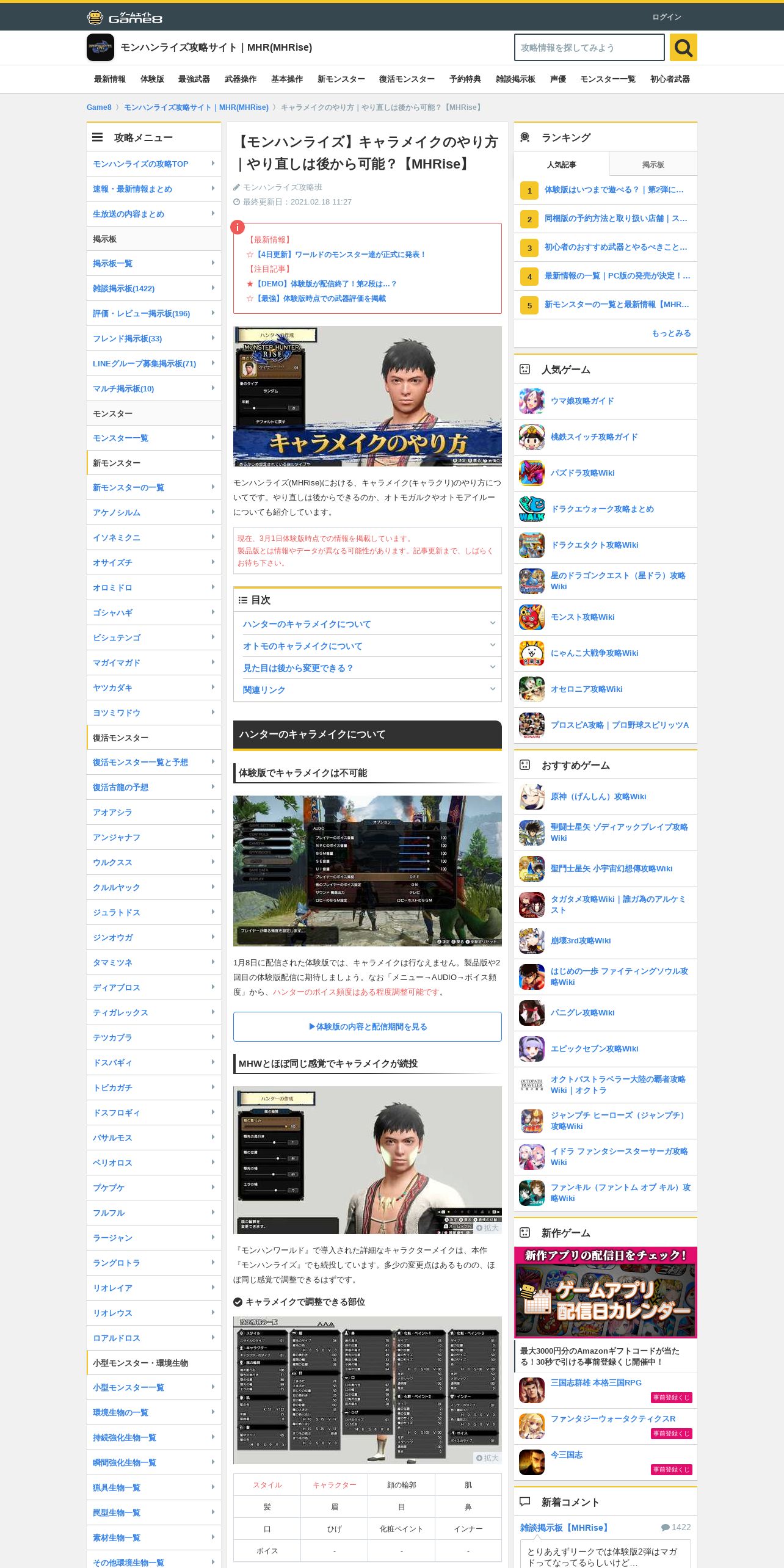Click the options screen demo screenshot
The width and height of the screenshot is (784, 1568).
[x=367, y=871]
